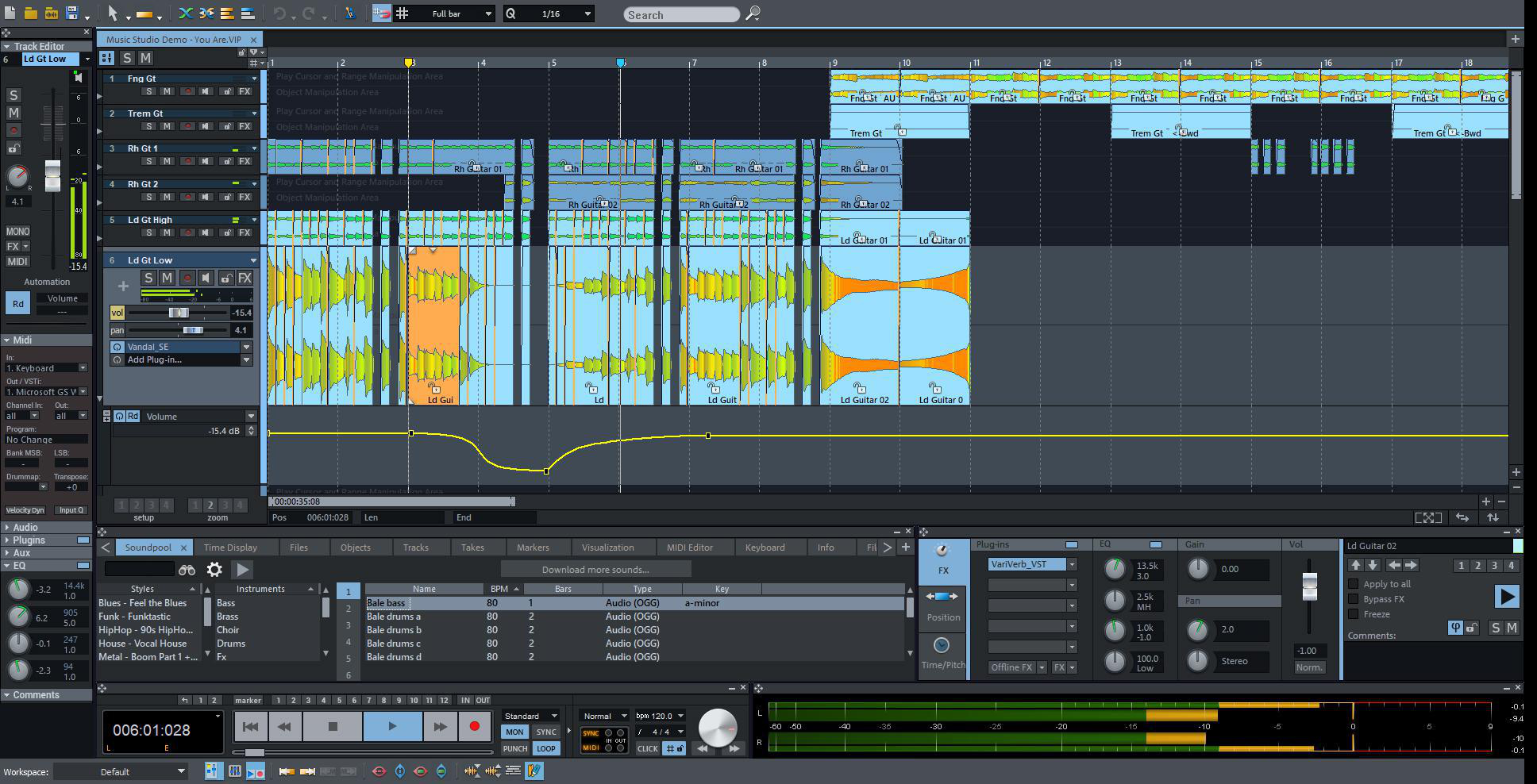
Task: Collapse the Midi section
Action: click(6, 340)
